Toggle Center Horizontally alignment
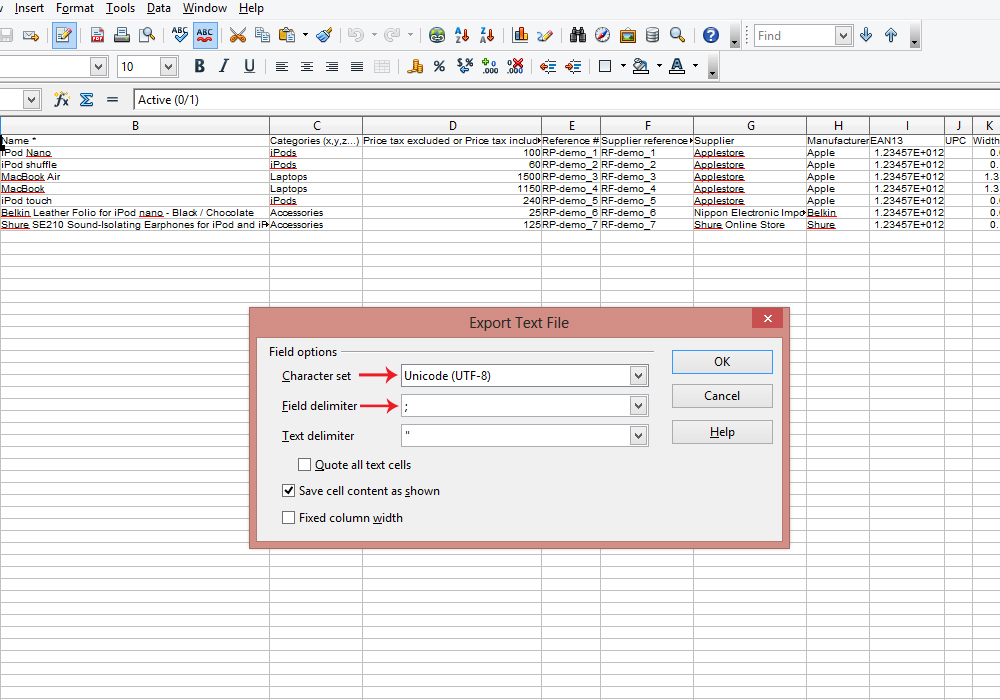 (x=307, y=66)
